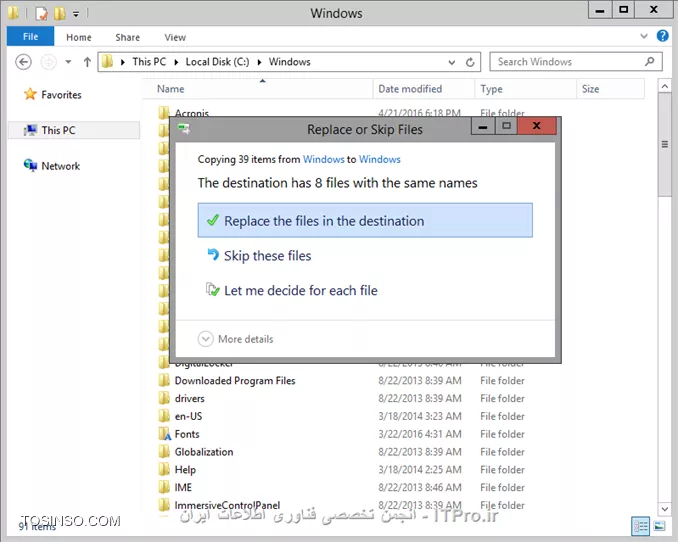
Task: Choose Skip these files option
Action: click(267, 256)
